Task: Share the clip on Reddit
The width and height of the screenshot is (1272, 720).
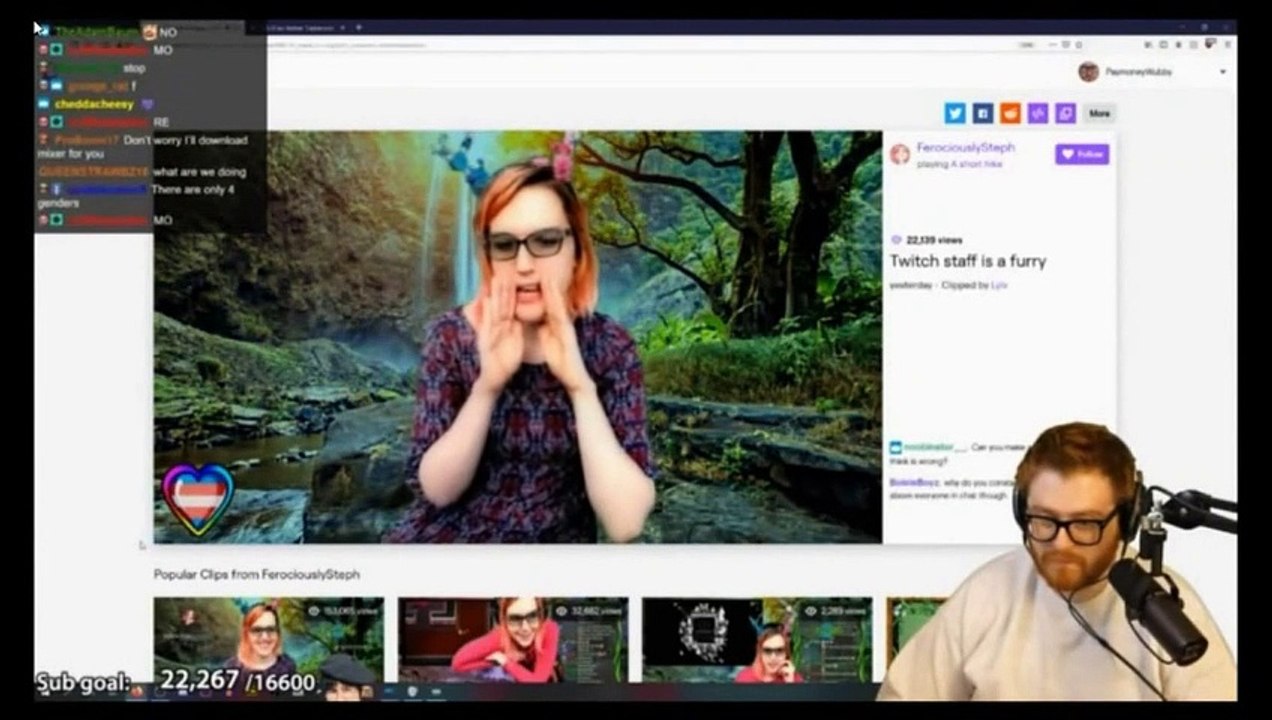Action: tap(1011, 113)
